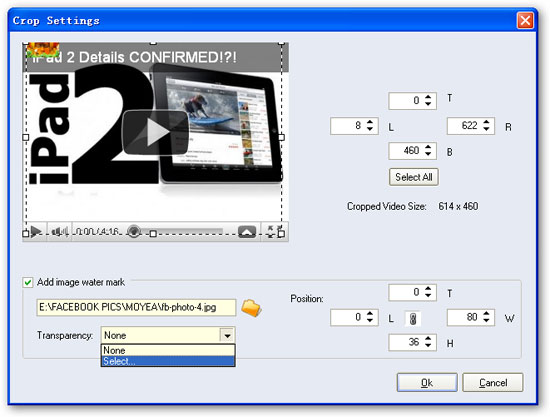Uncheck Add image water mark checkbox
Viewport: 550px width, 417px height.
(28, 282)
